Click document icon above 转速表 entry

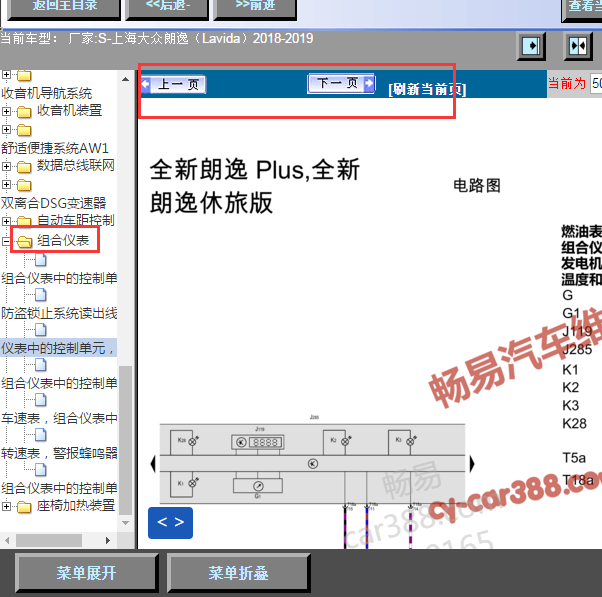[40, 434]
